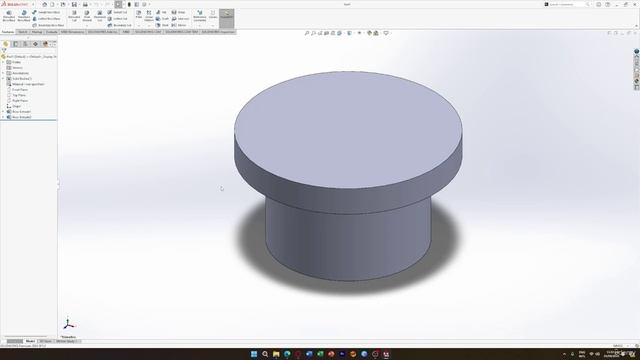
Task: Click the Search Commands field
Action: pos(567,4)
